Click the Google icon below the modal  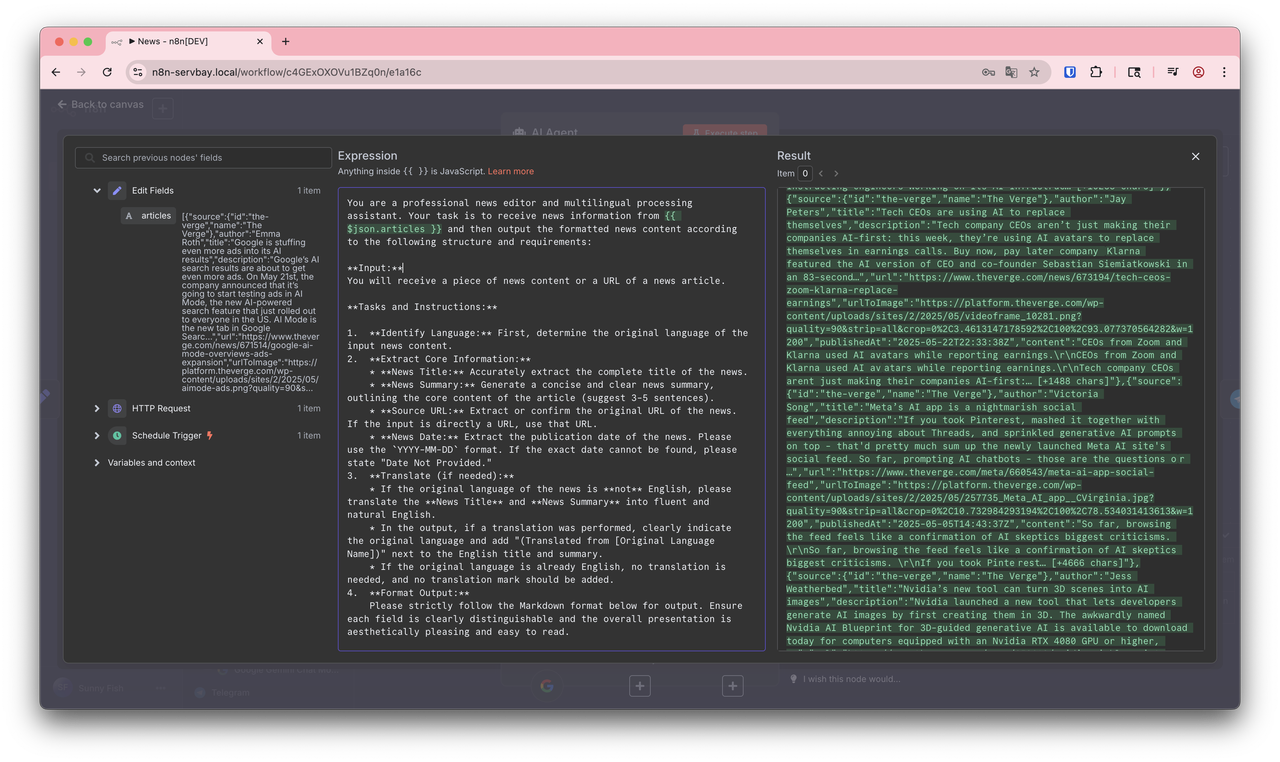pos(547,686)
